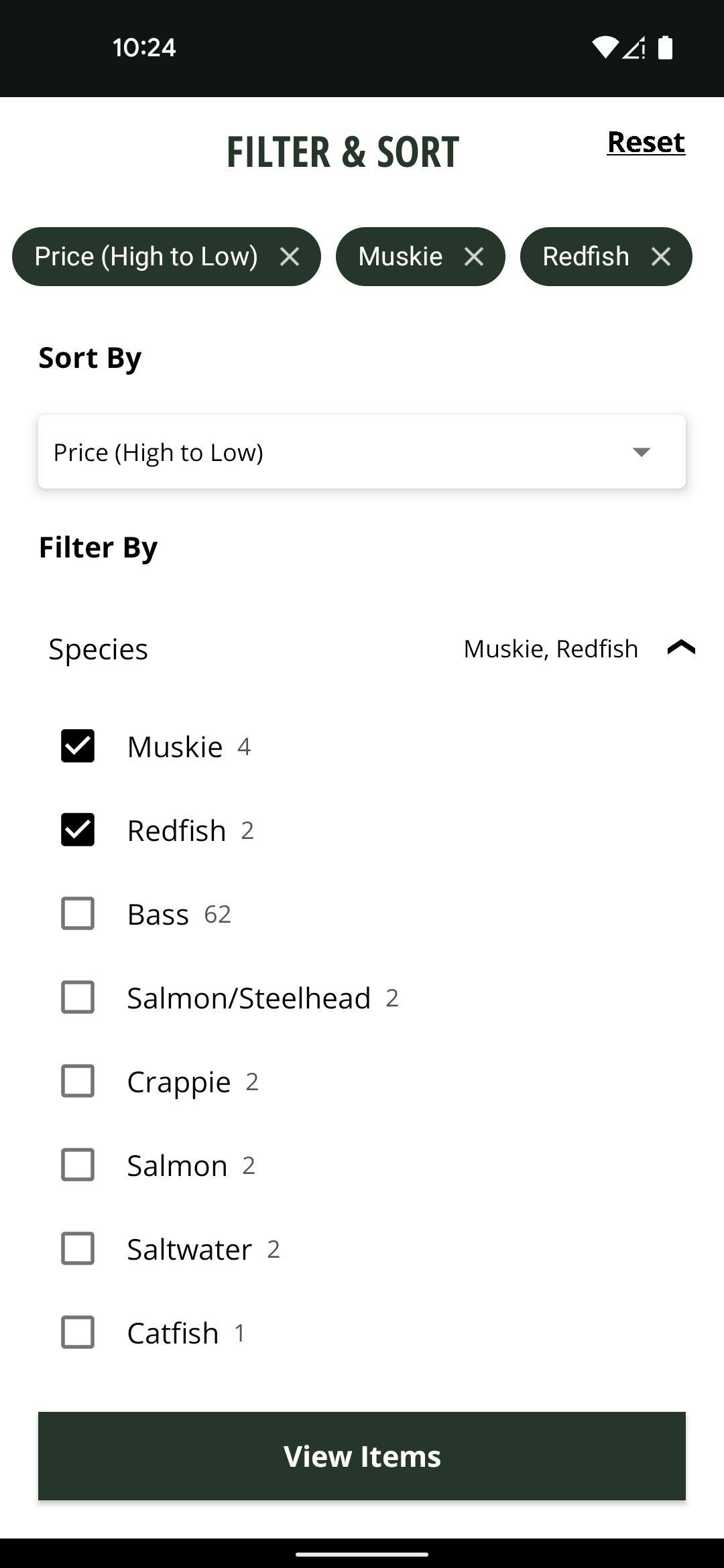The image size is (724, 1568).
Task: Reset all filters
Action: click(646, 142)
